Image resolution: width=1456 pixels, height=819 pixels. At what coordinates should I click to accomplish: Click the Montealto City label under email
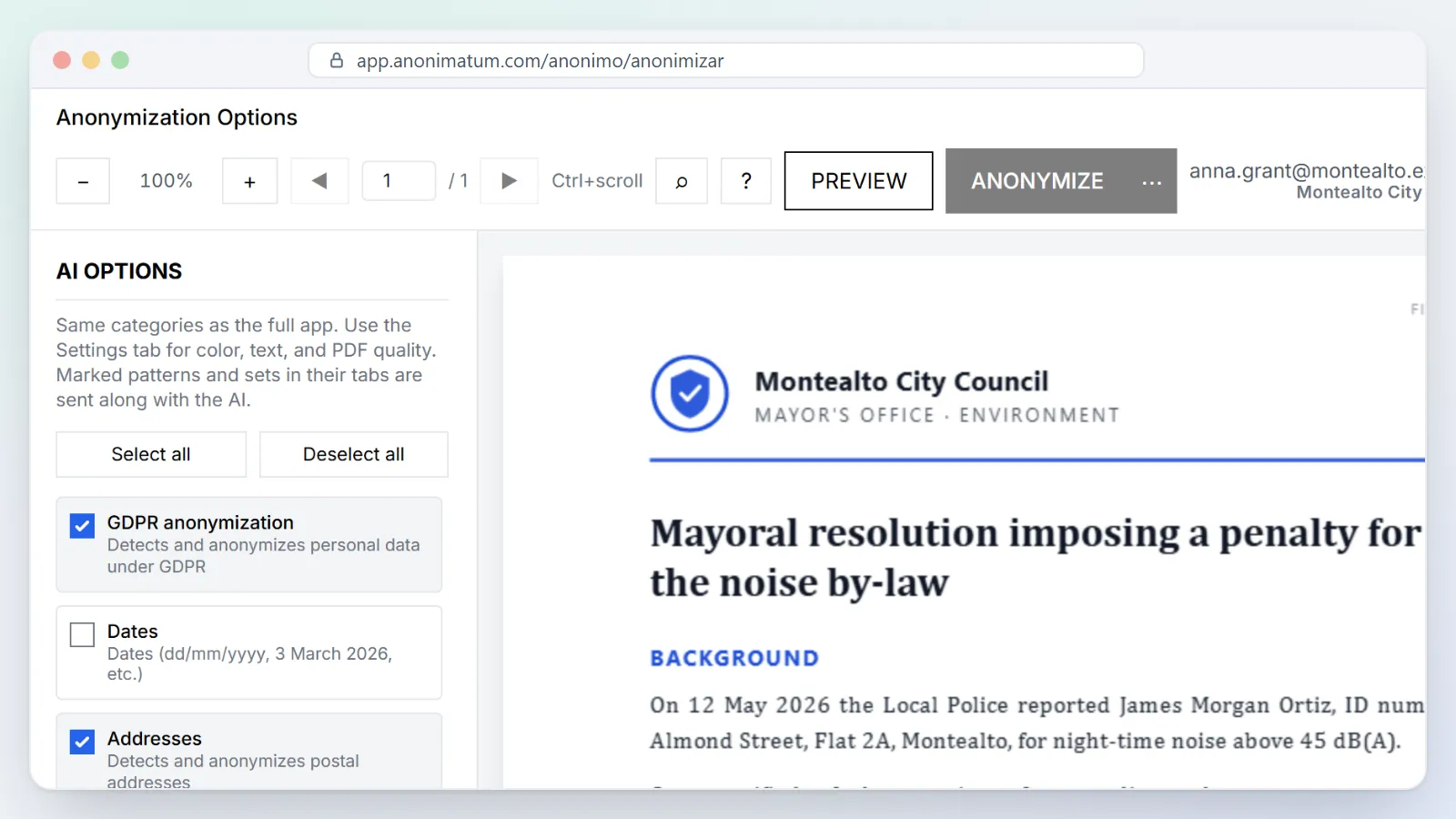click(1359, 192)
